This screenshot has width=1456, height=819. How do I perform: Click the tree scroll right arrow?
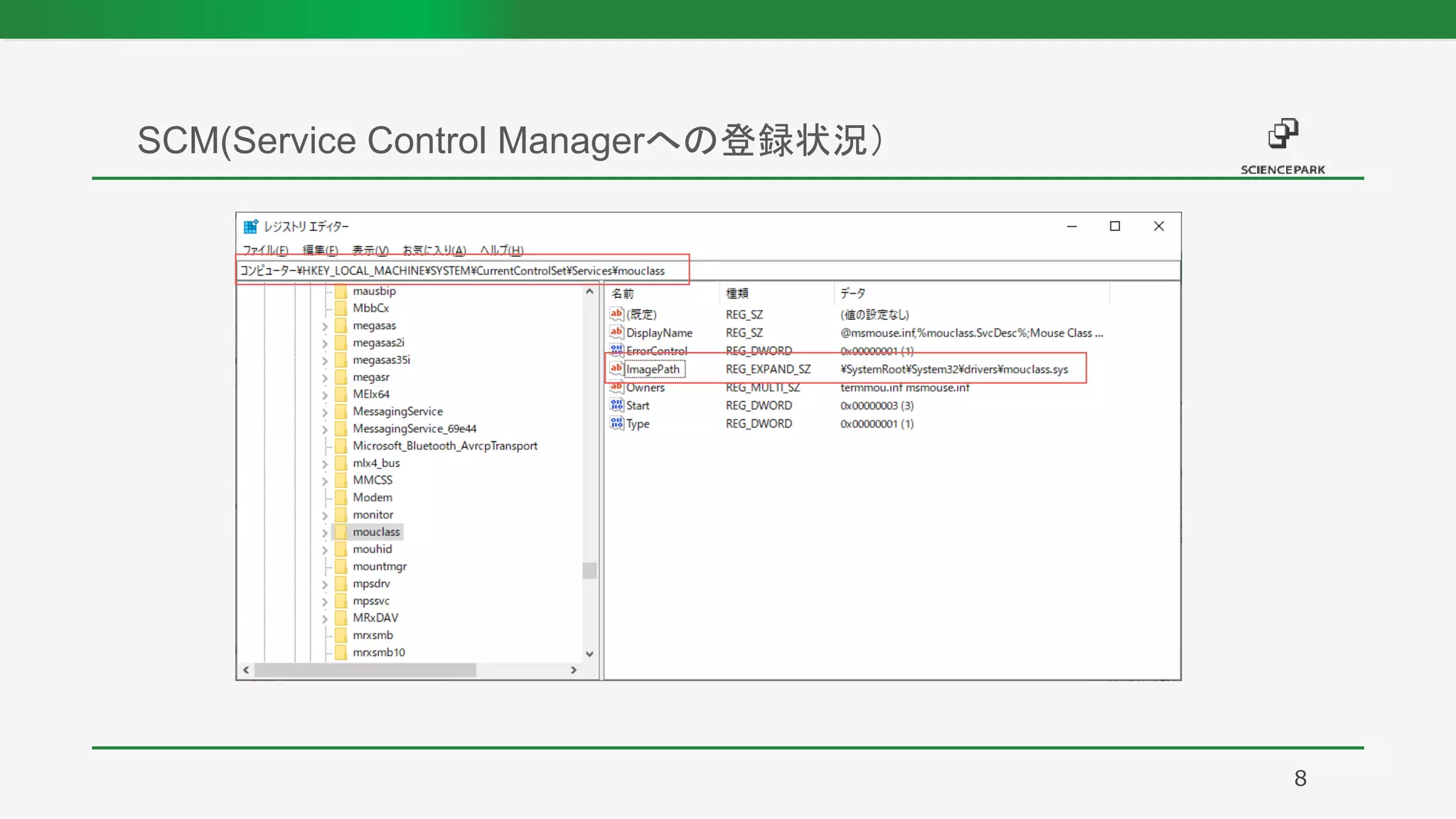[x=574, y=670]
